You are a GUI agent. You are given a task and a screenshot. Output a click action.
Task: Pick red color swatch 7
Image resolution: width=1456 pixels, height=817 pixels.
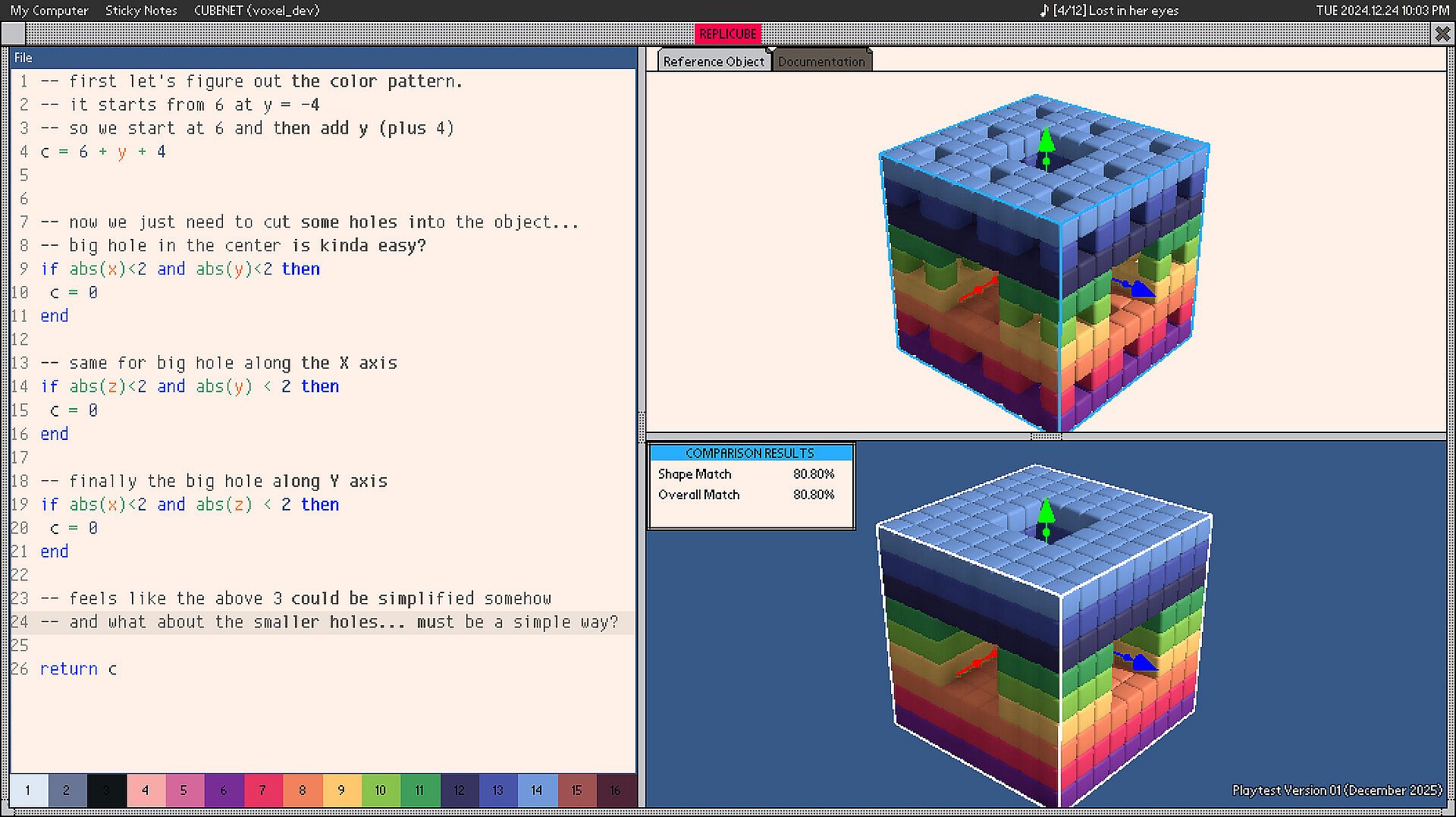tap(263, 790)
